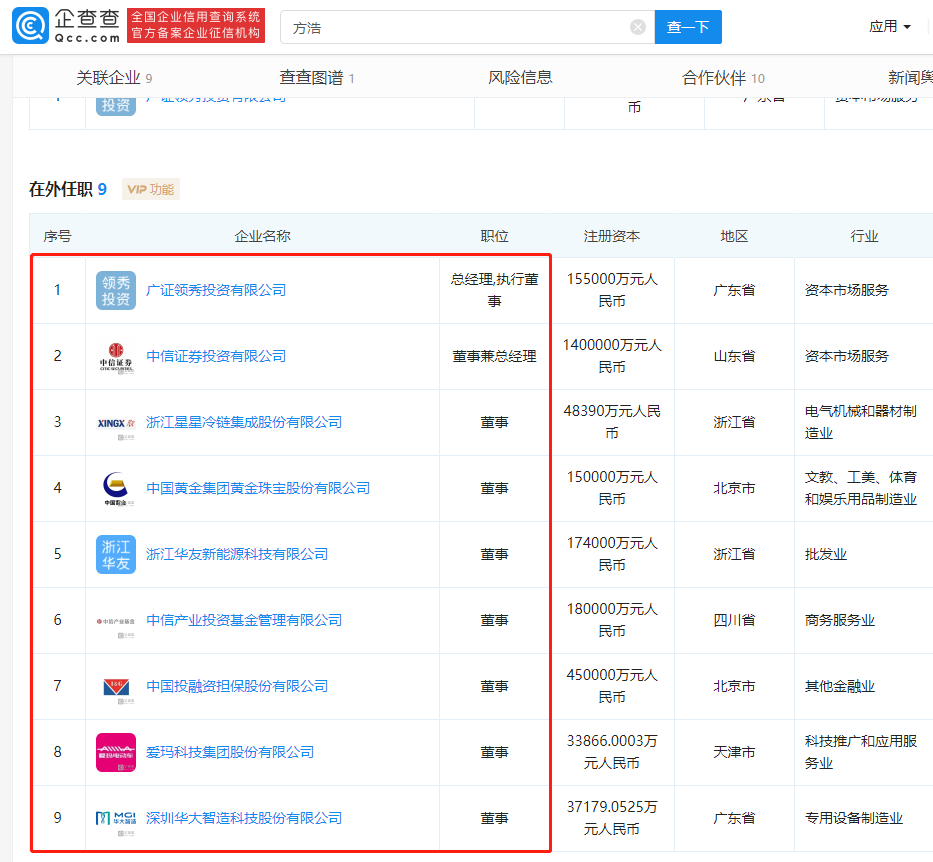Click 山东省 region cell

pyautogui.click(x=734, y=356)
